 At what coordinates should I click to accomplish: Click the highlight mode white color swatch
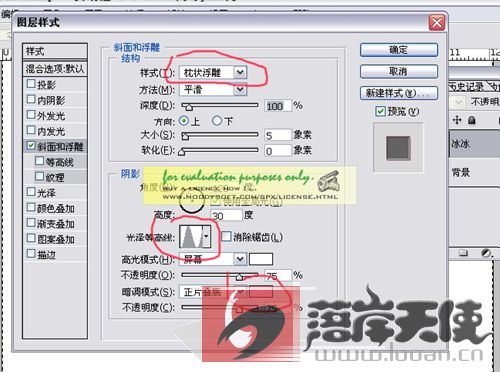(x=261, y=259)
